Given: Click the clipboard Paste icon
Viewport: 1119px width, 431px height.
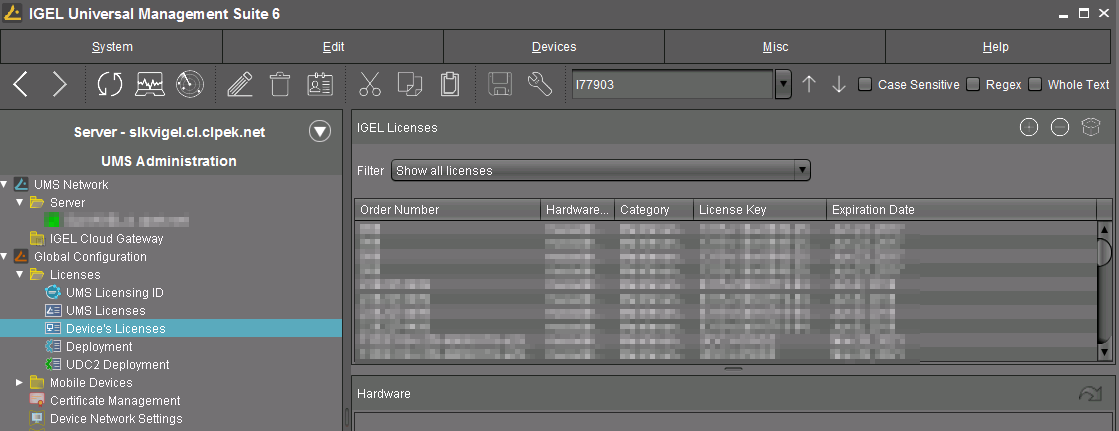Looking at the screenshot, I should click(x=450, y=84).
